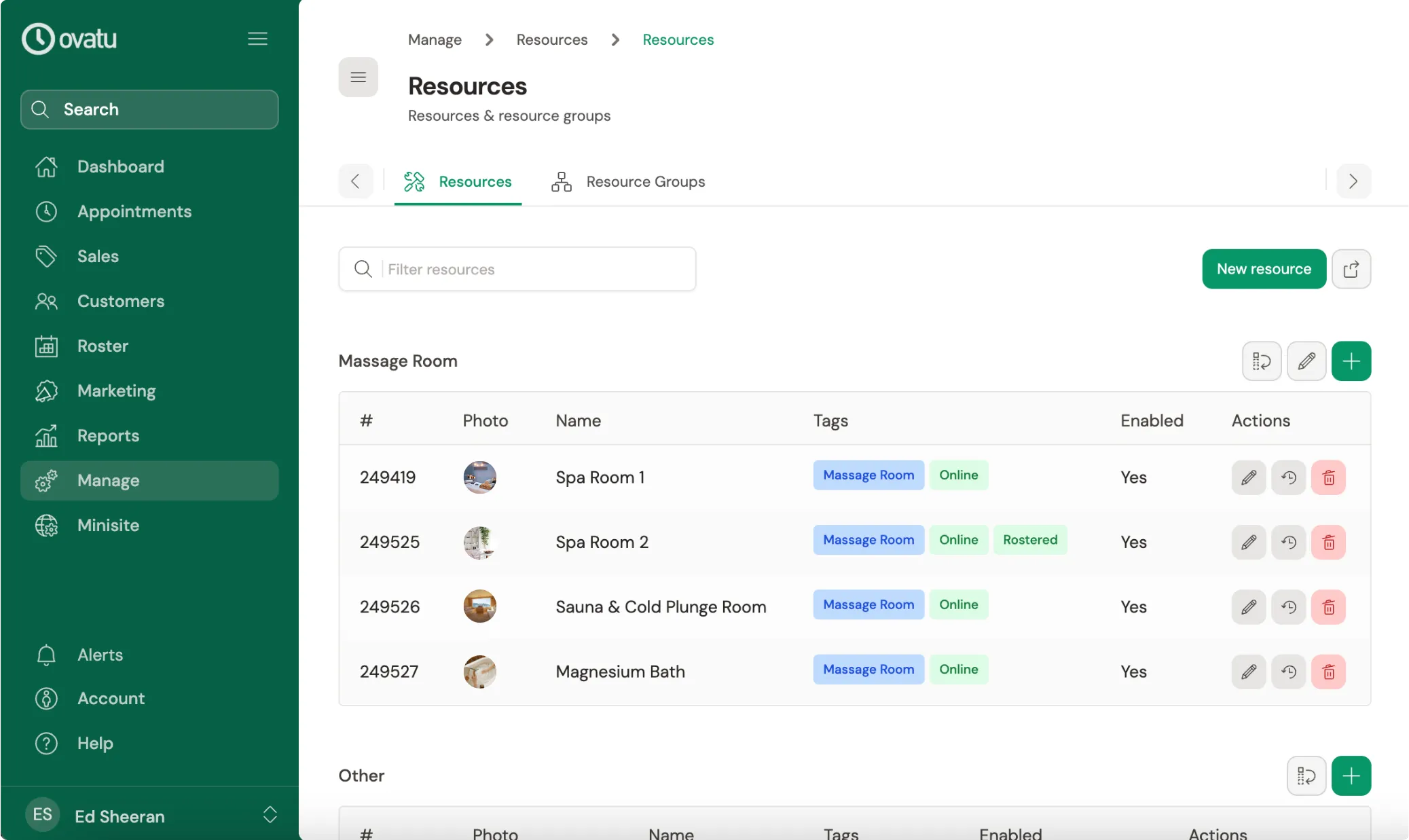Viewport: 1409px width, 840px height.
Task: Click the Online tag on Magnesium Bath
Action: point(959,669)
